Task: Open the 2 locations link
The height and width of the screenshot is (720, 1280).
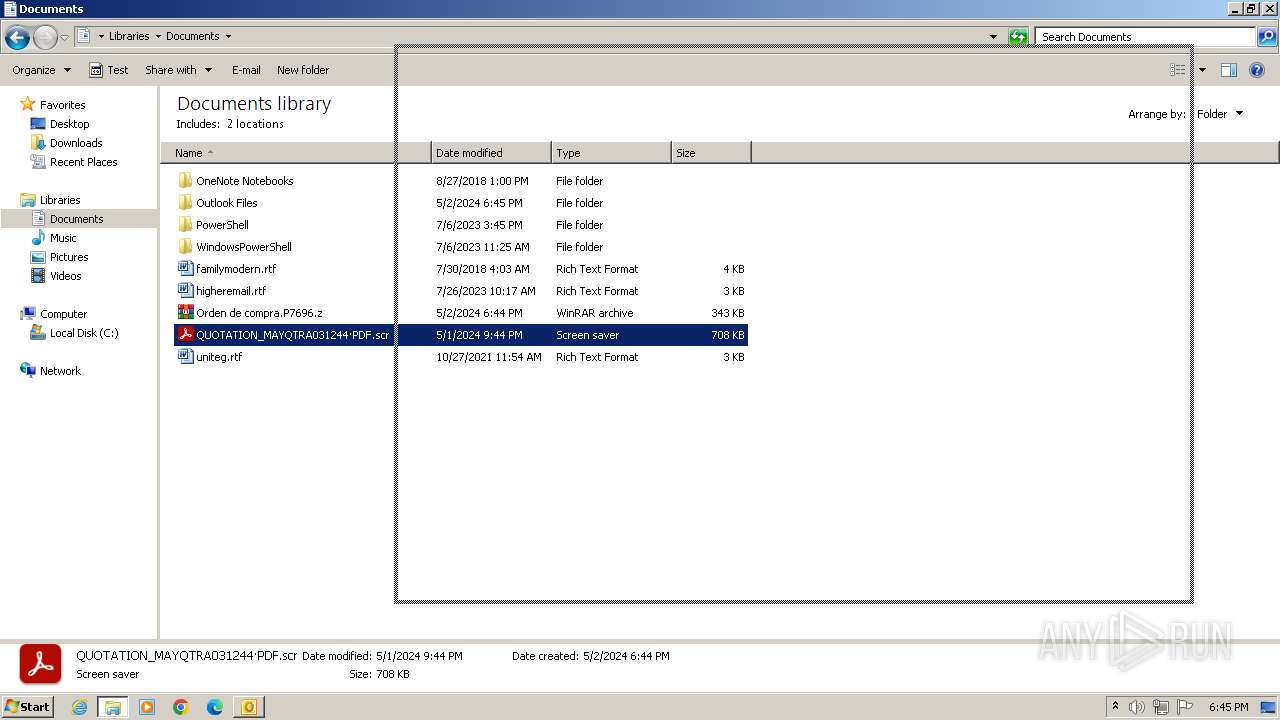Action: coord(255,124)
